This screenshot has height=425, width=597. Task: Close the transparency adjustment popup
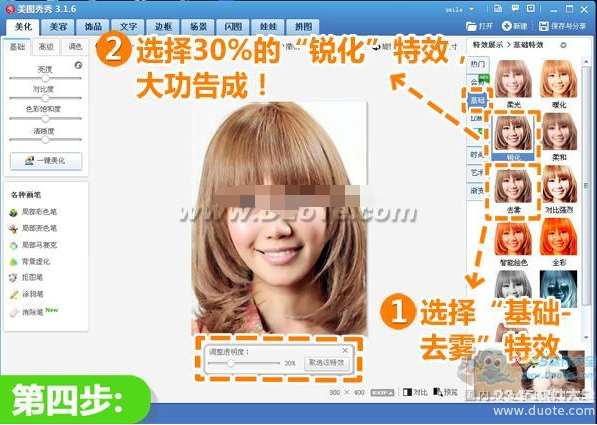[x=345, y=350]
